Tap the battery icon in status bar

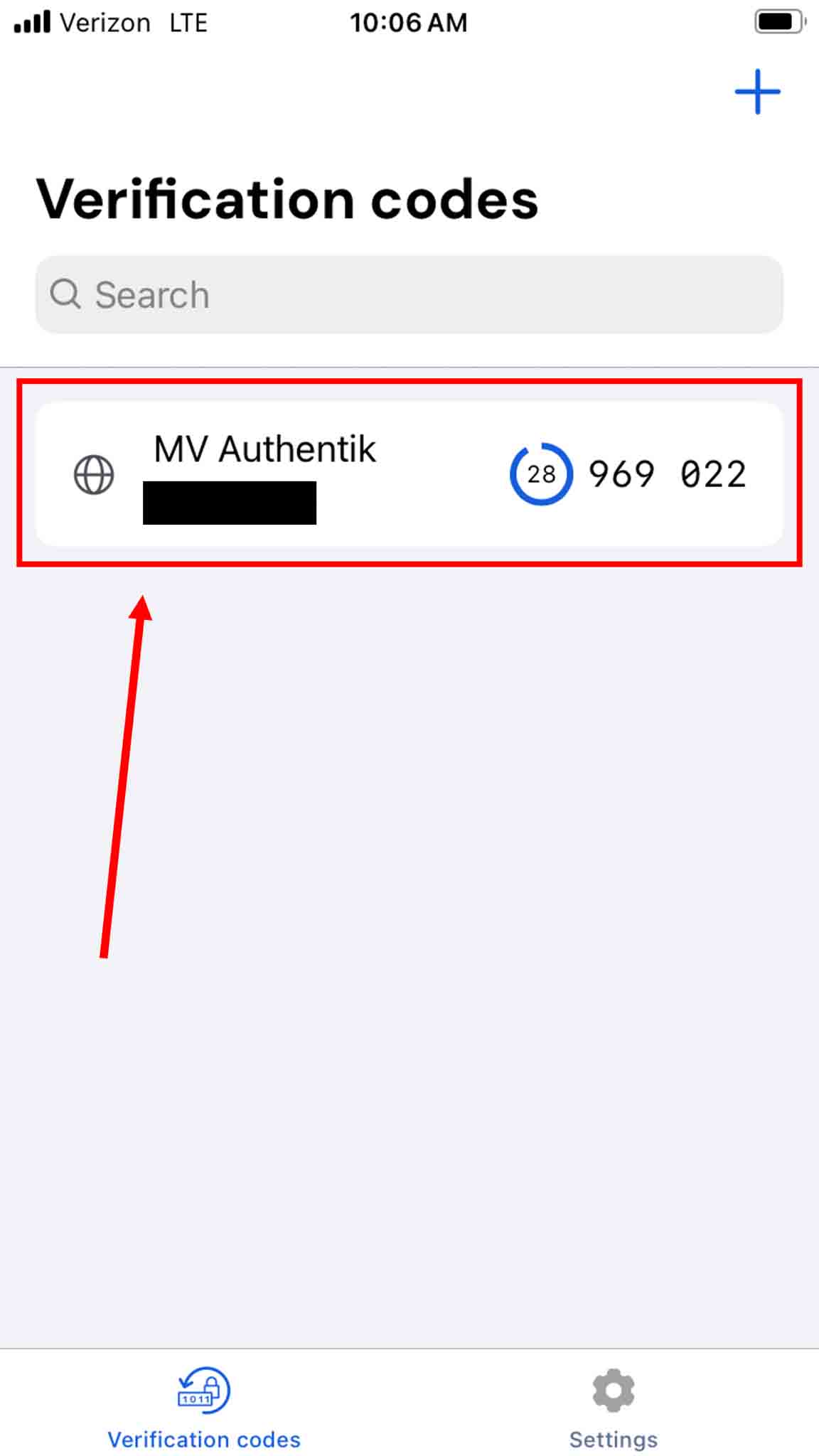[780, 22]
